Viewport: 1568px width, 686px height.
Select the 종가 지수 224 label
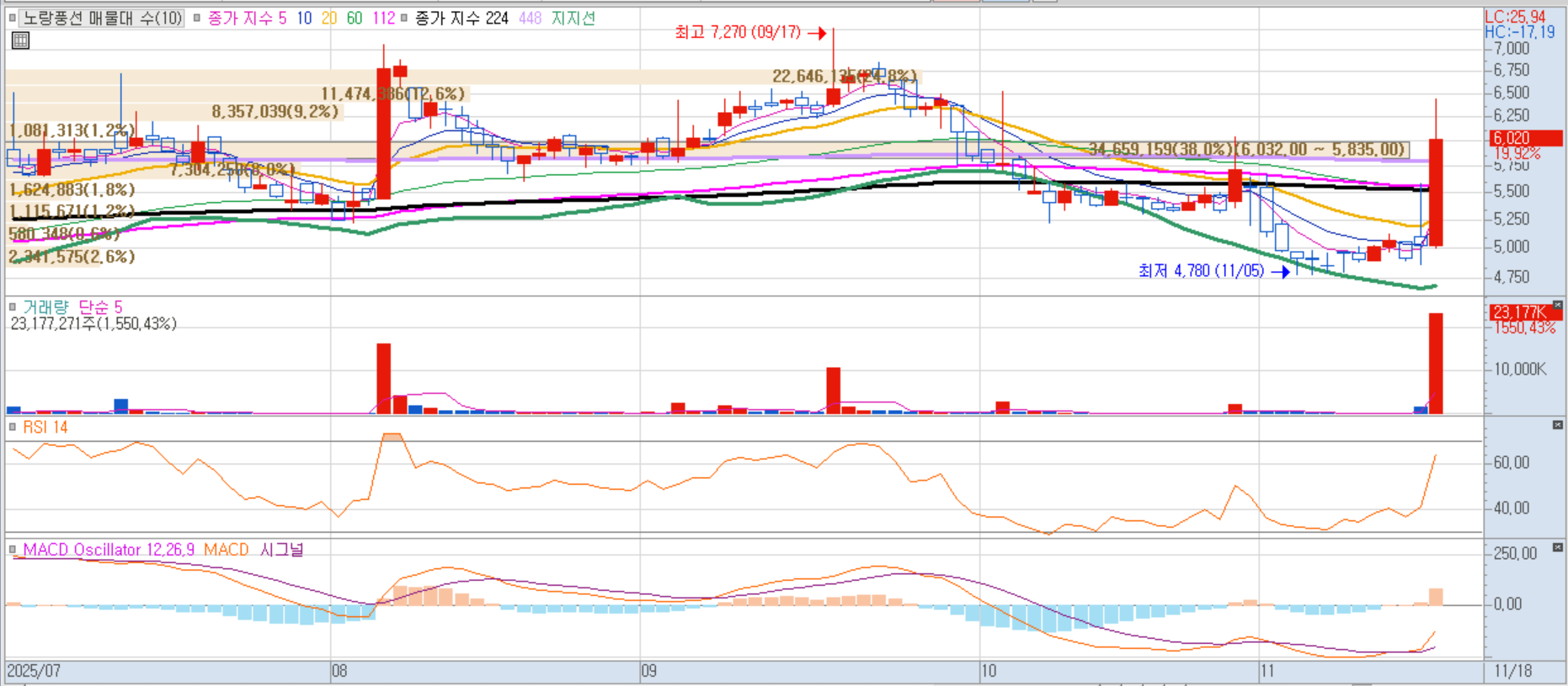tap(461, 18)
